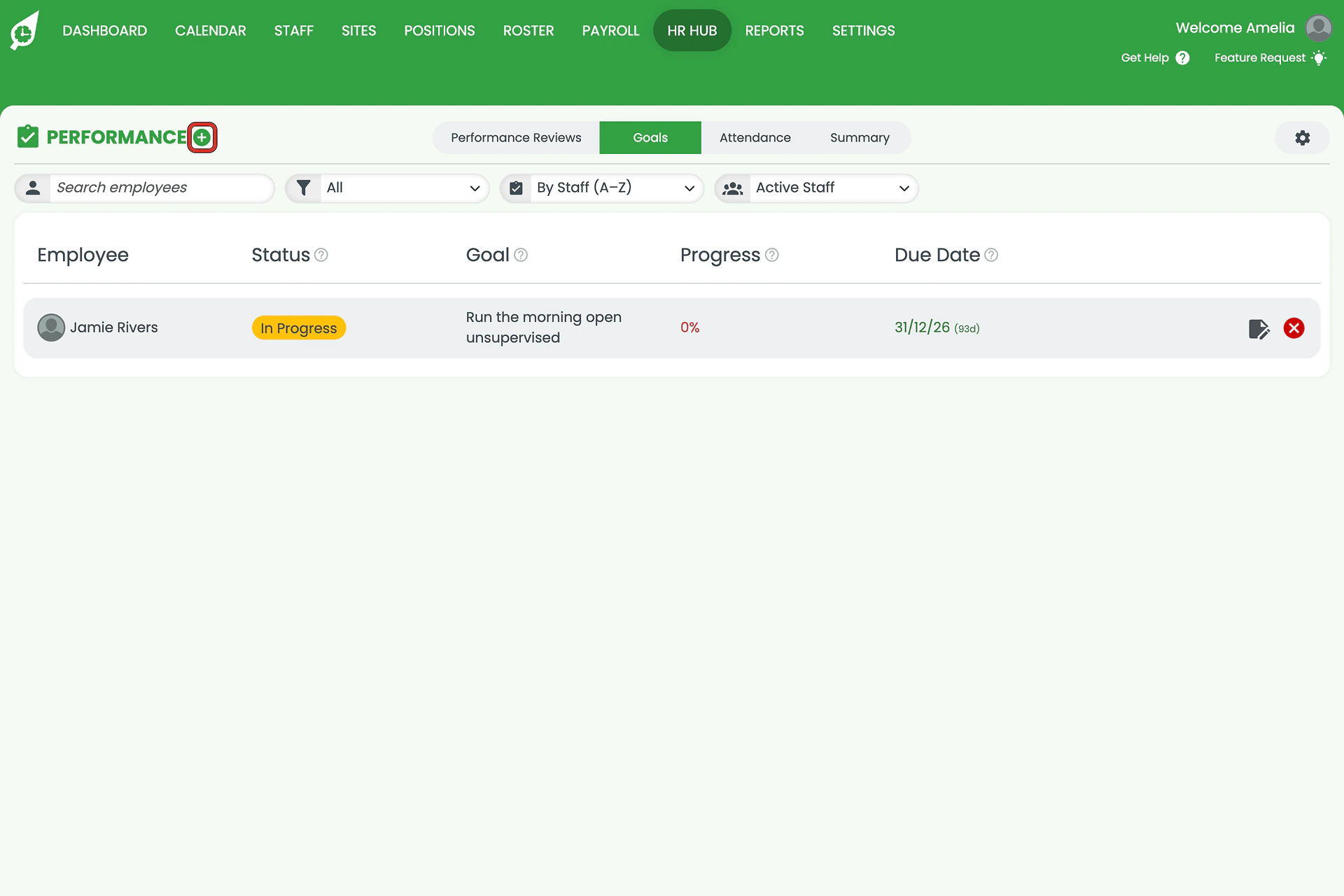Open performance settings gear icon
Viewport: 1344px width, 896px height.
(1302, 138)
